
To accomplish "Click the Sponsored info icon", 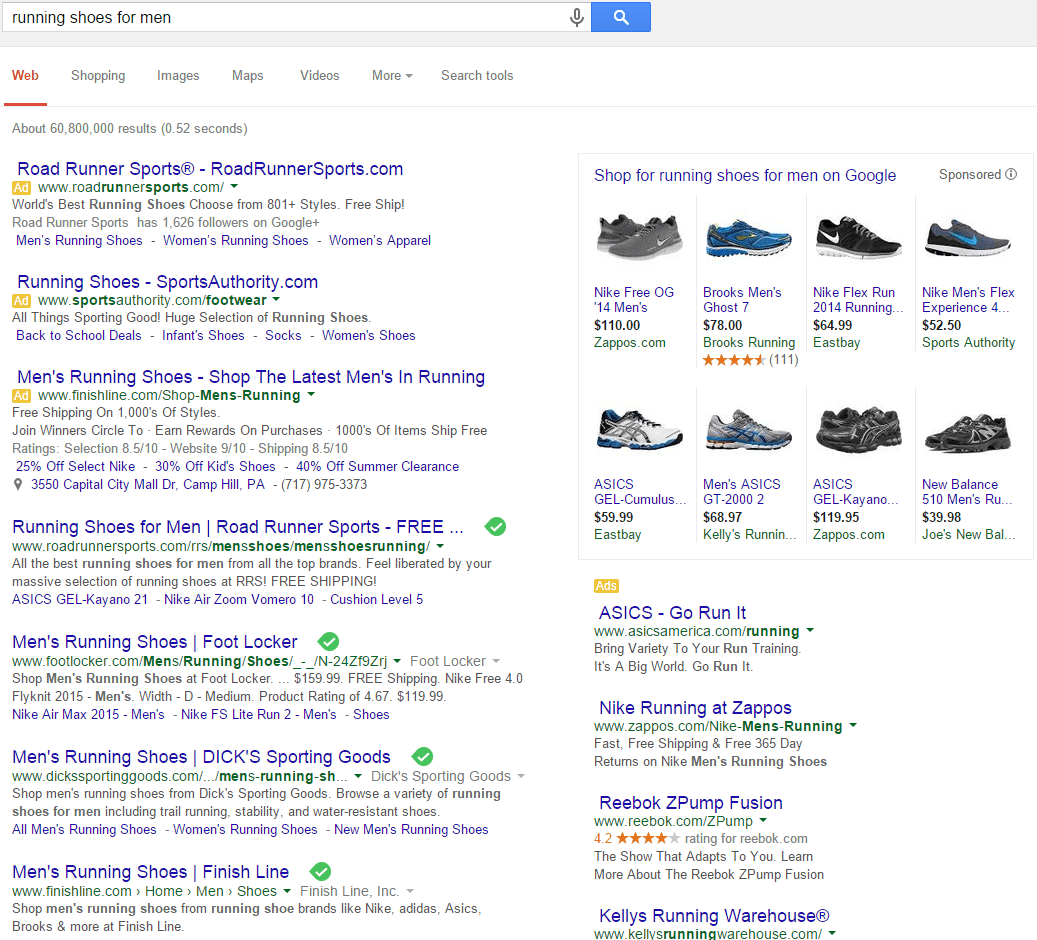I will point(1011,174).
